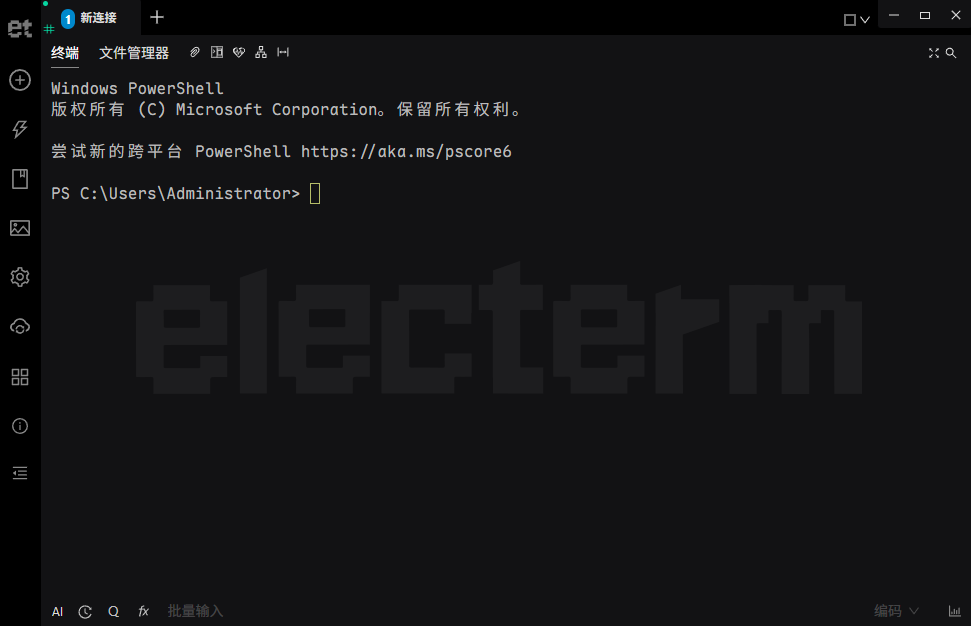Open AI assistant in bottom bar
Screen dimensions: 971x626
click(x=58, y=612)
